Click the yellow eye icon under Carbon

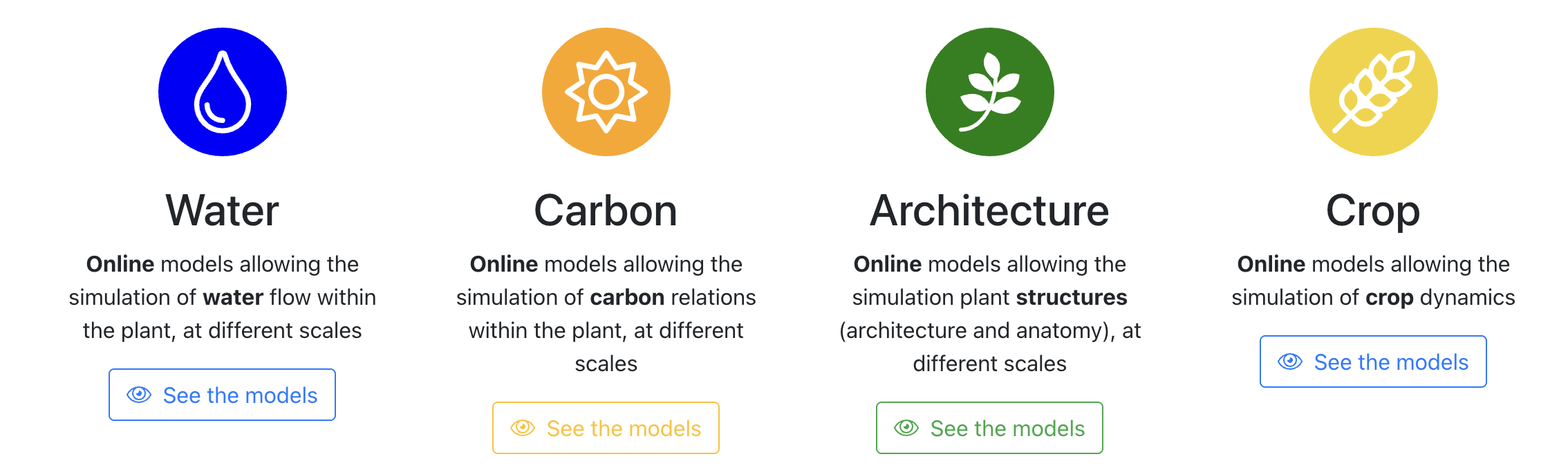coord(523,428)
